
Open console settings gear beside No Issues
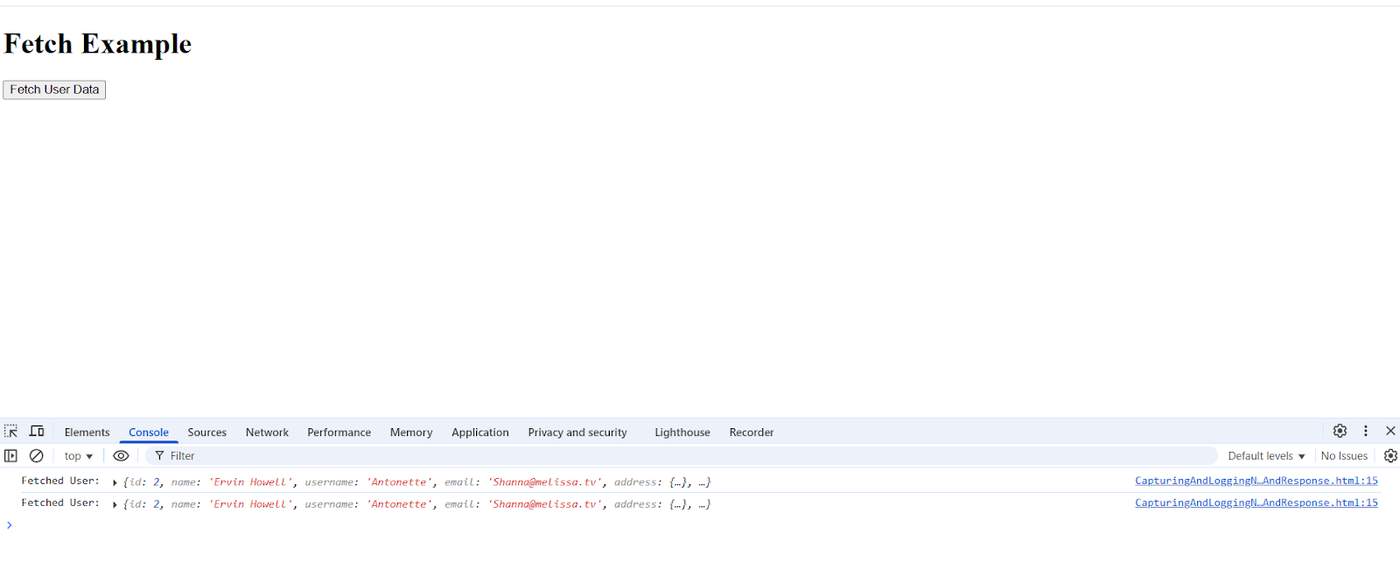(1390, 456)
